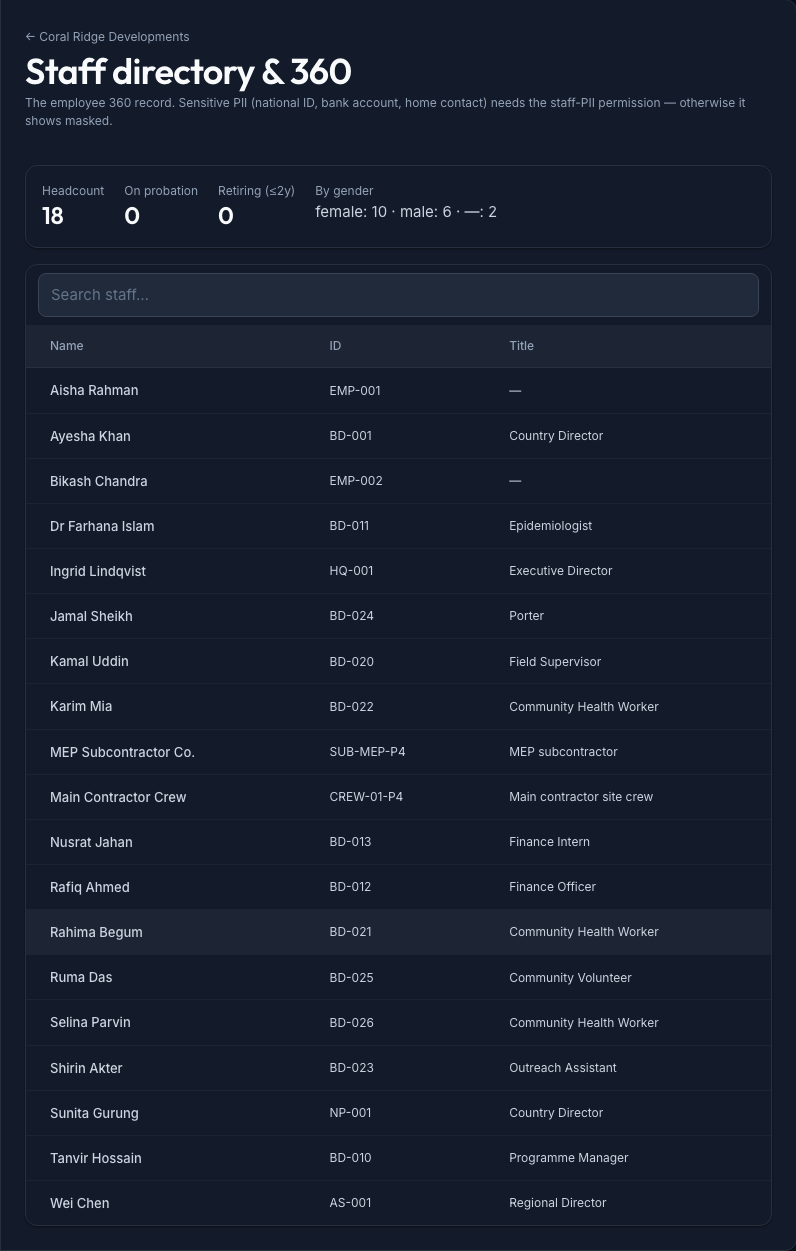Click the HQ-001 ID cell
Screen dimensions: 796x1251
[351, 571]
